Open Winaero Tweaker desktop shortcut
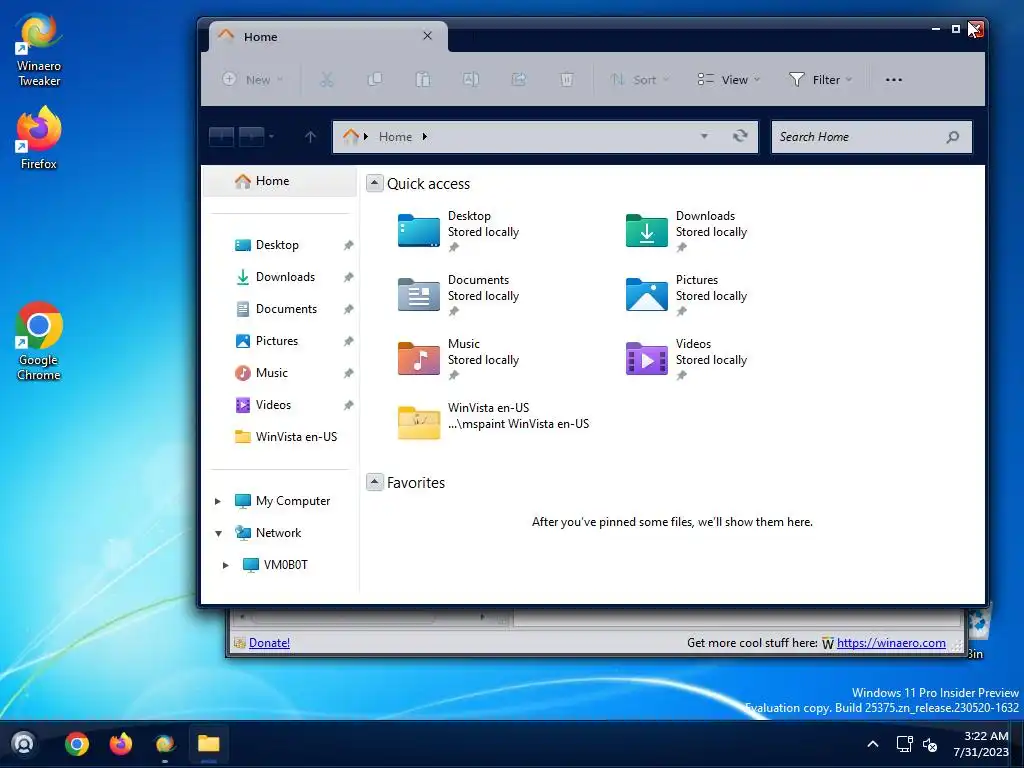The height and width of the screenshot is (768, 1024). (x=39, y=50)
